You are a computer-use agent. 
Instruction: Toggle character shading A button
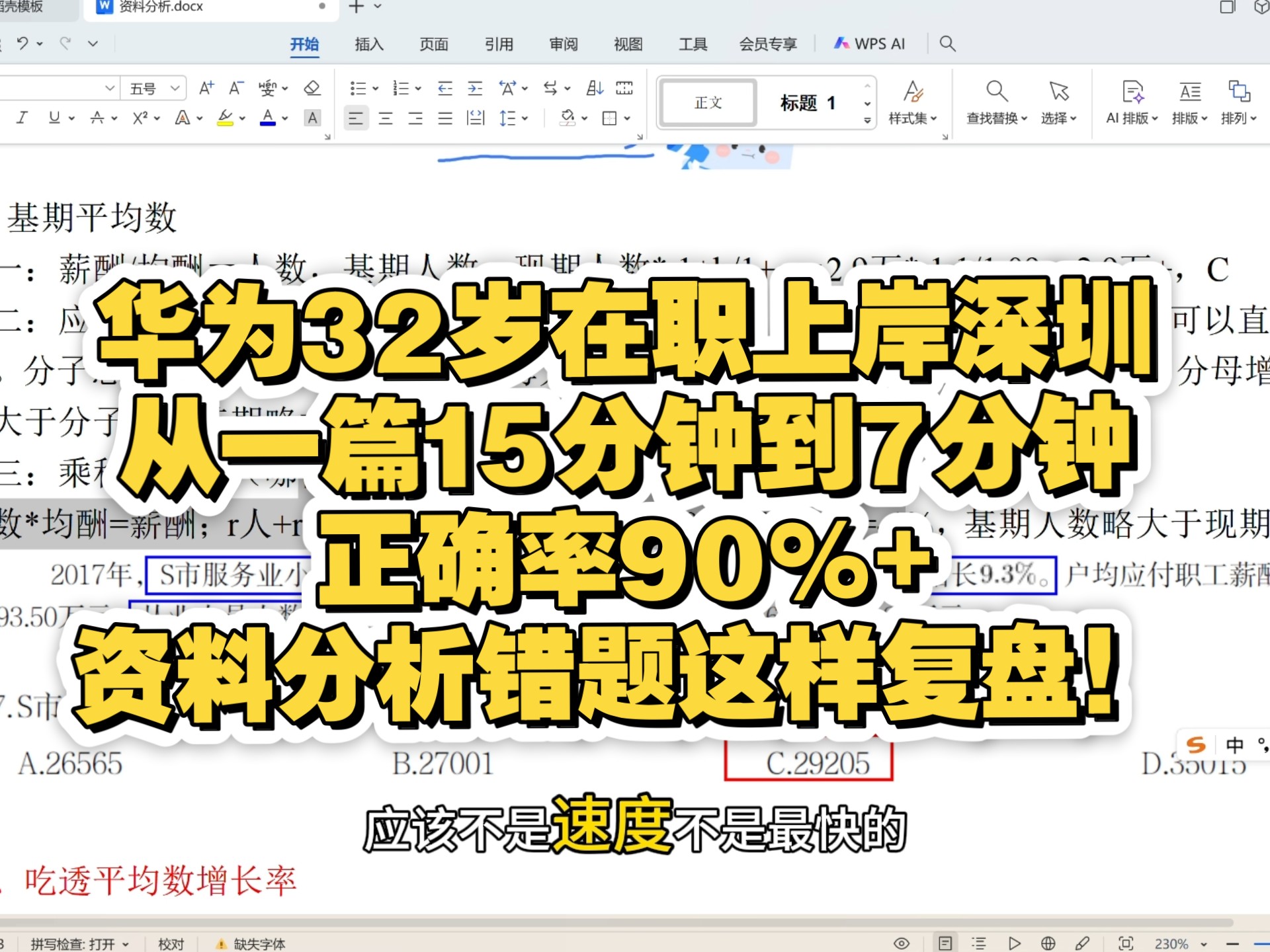tap(312, 118)
